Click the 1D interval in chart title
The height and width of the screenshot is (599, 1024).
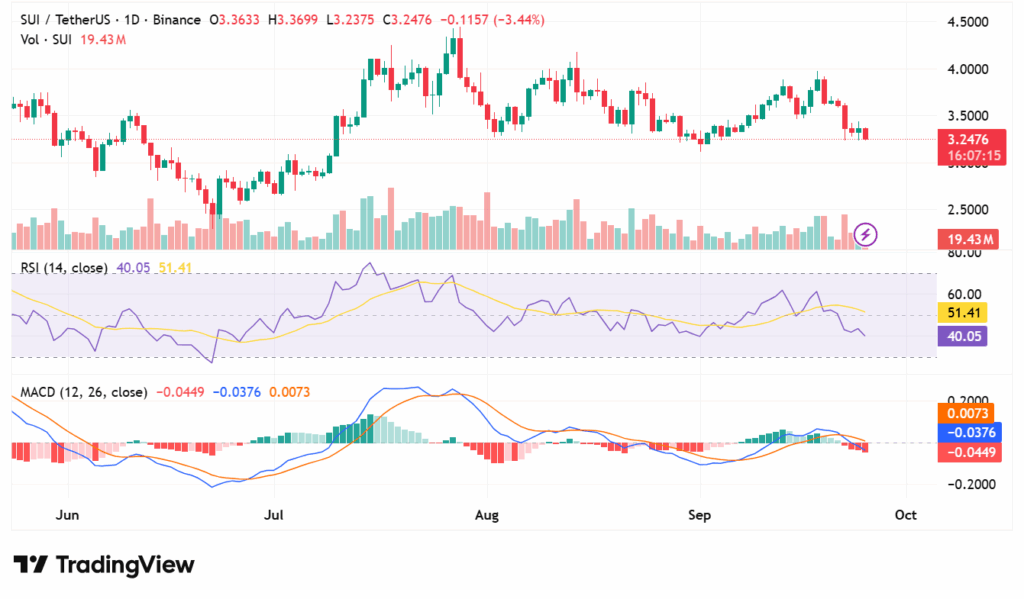tap(132, 20)
